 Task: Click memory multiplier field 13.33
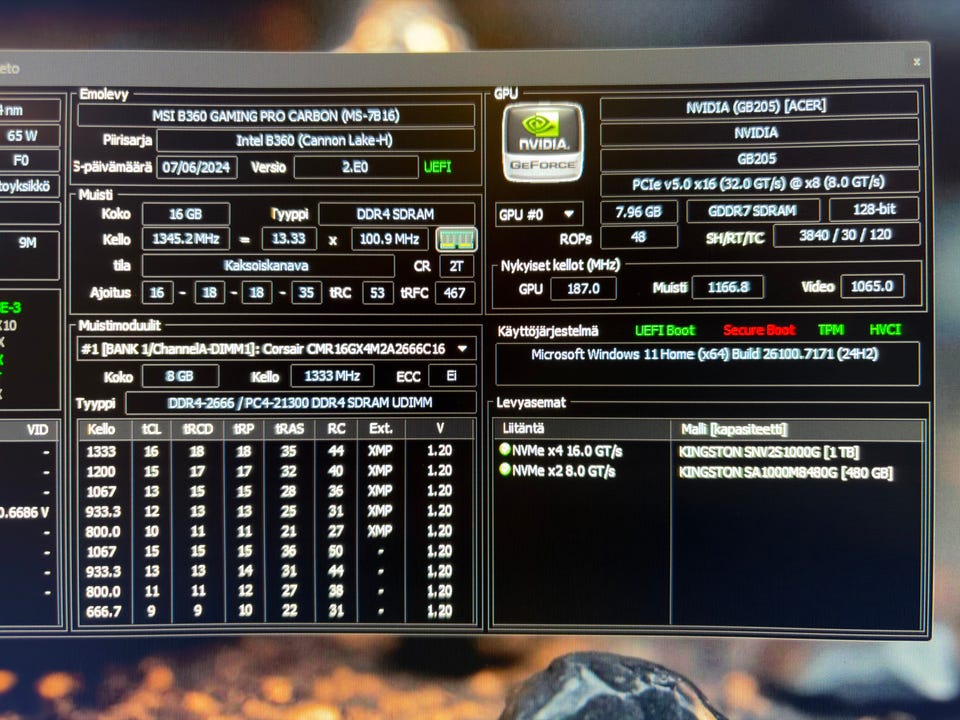click(289, 239)
